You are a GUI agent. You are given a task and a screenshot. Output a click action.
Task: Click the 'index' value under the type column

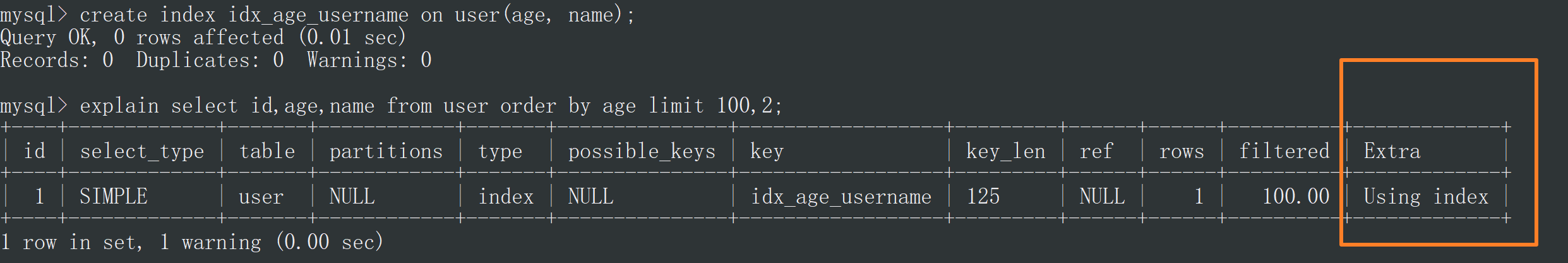click(x=506, y=197)
